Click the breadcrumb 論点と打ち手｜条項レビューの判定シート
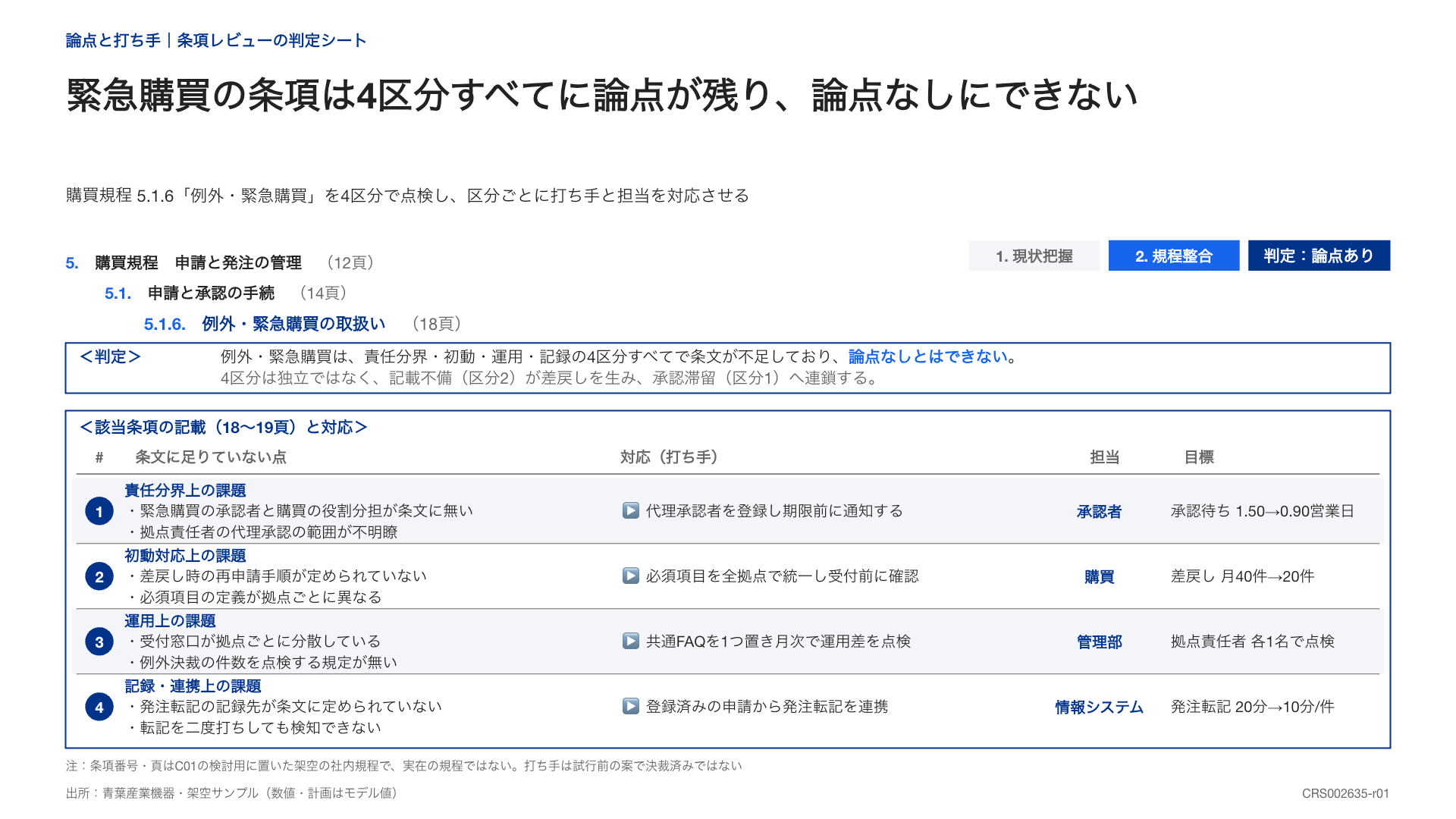The image size is (1456, 819). tap(216, 40)
